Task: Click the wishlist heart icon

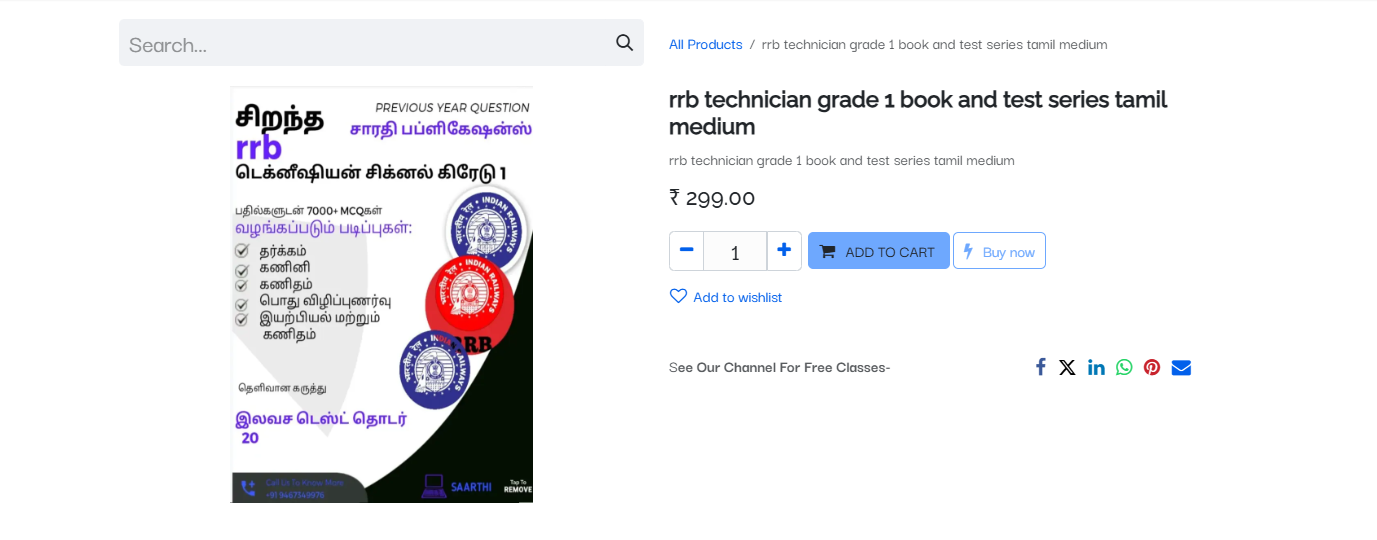Action: point(678,296)
